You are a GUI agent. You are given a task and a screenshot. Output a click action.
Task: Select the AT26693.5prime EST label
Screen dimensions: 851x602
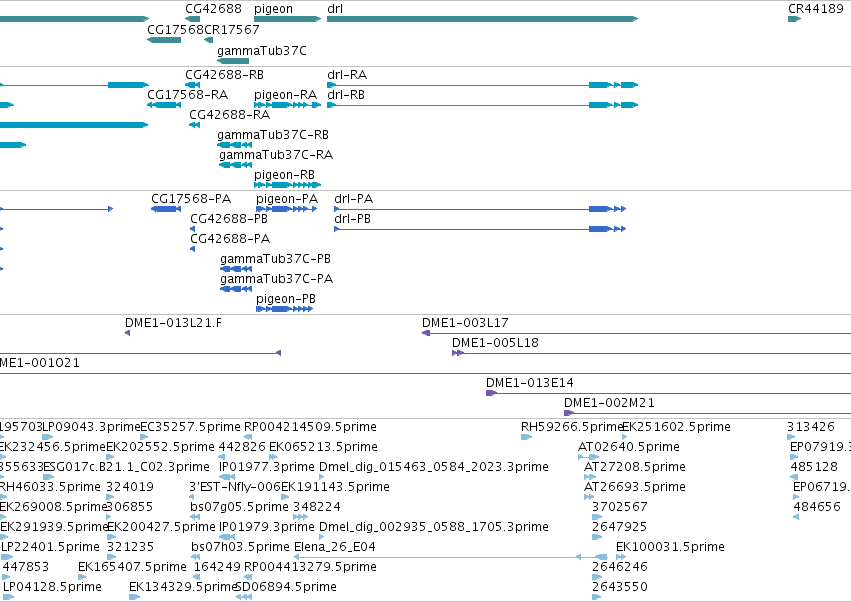point(634,487)
